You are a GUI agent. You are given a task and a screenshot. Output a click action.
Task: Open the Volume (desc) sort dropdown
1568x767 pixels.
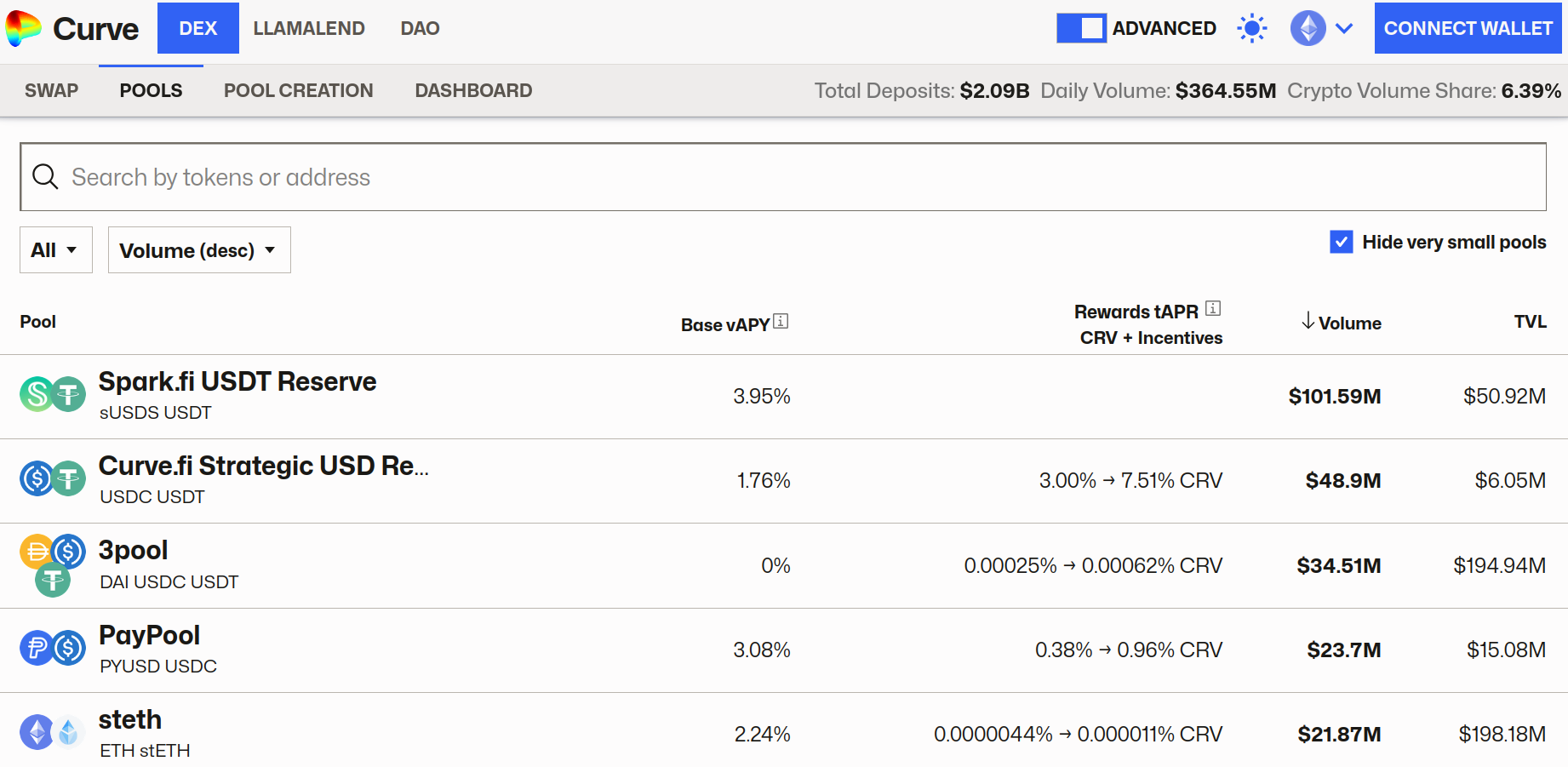tap(198, 250)
